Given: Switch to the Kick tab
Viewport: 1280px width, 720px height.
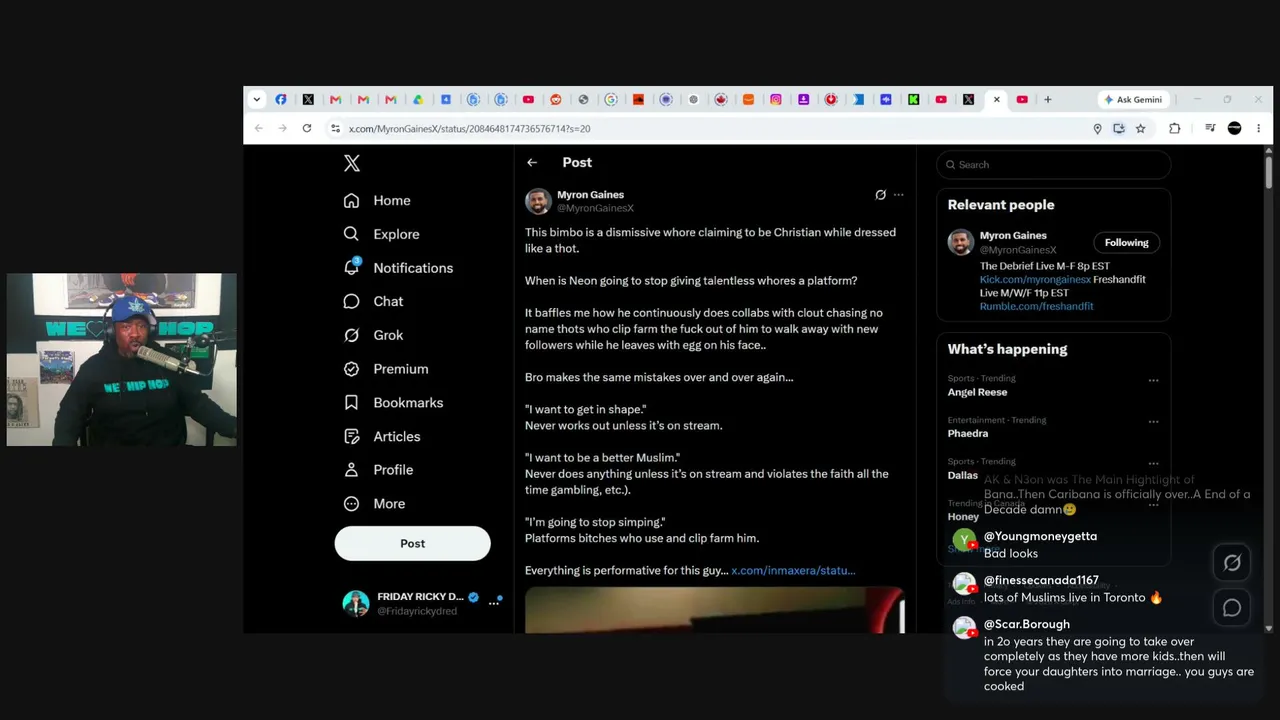Looking at the screenshot, I should click(913, 99).
